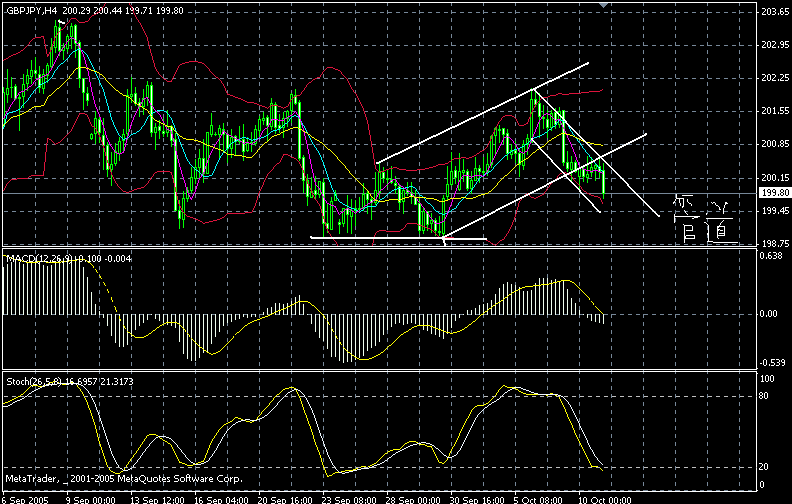Click the 80 stochastic level label
The height and width of the screenshot is (504, 792).
(x=764, y=396)
